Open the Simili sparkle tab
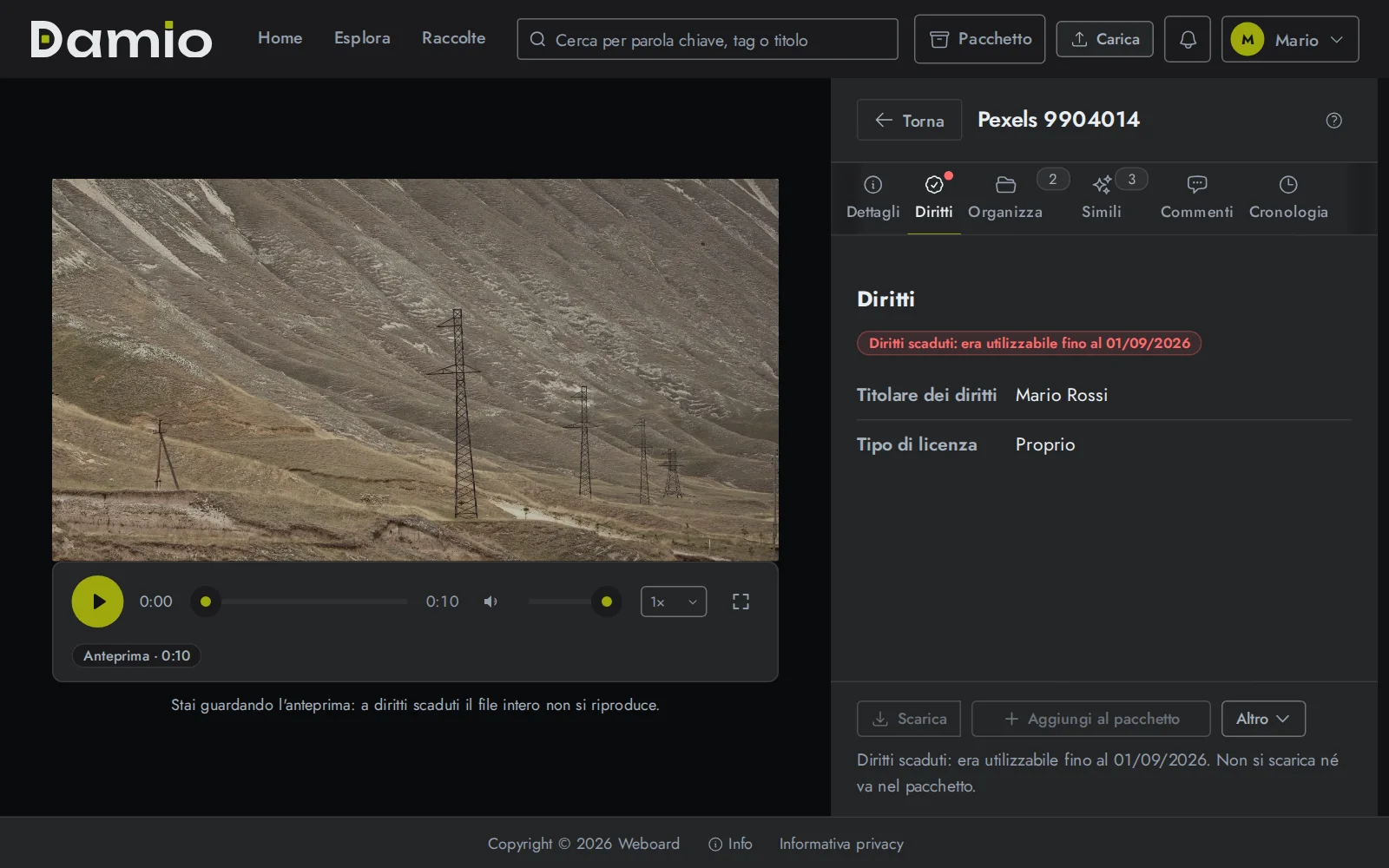The height and width of the screenshot is (868, 1389). tap(1102, 198)
